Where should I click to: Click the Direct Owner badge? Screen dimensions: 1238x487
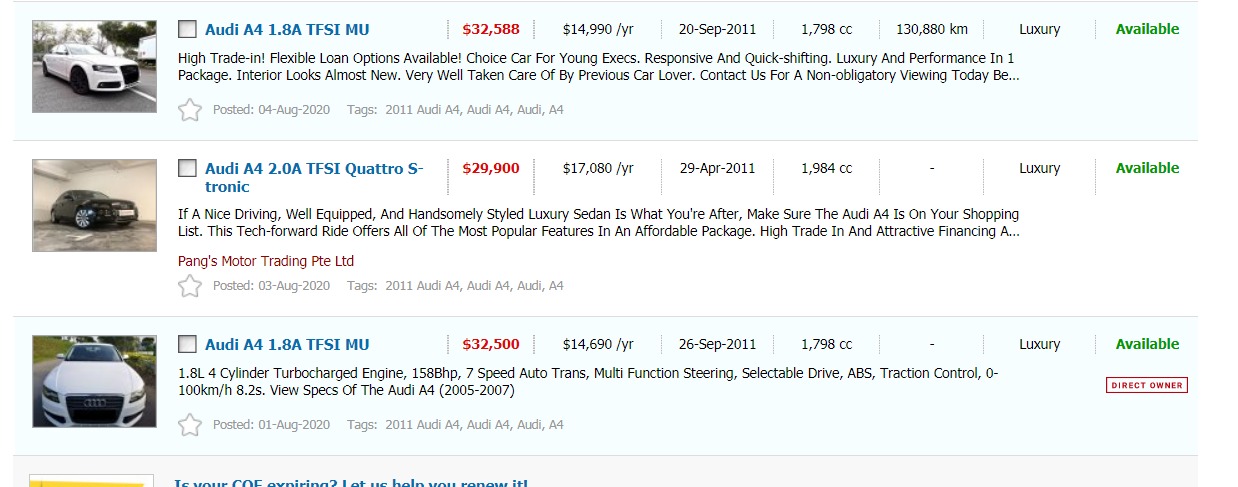tap(1146, 385)
